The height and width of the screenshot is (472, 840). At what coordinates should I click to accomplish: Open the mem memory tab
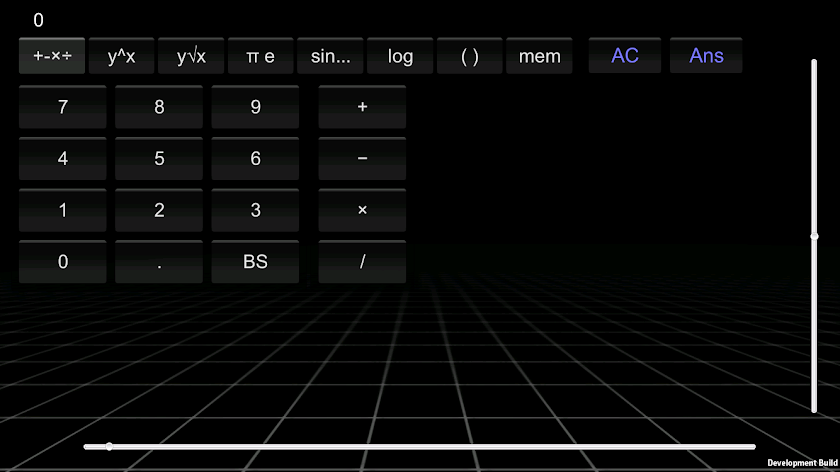coord(539,56)
